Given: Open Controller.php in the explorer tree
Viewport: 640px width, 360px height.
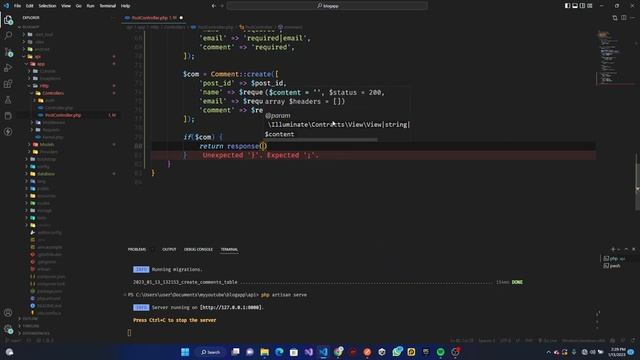Looking at the screenshot, I should click(x=59, y=108).
